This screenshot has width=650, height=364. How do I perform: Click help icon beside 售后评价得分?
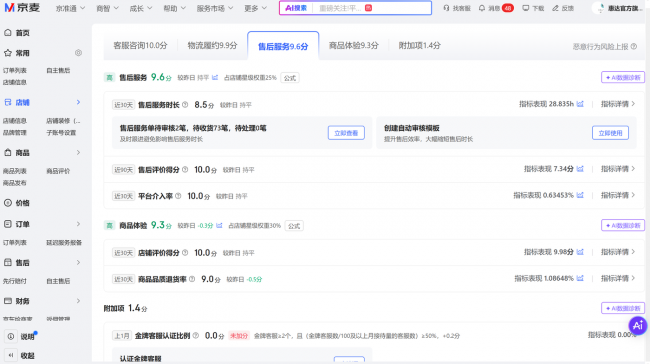185,170
